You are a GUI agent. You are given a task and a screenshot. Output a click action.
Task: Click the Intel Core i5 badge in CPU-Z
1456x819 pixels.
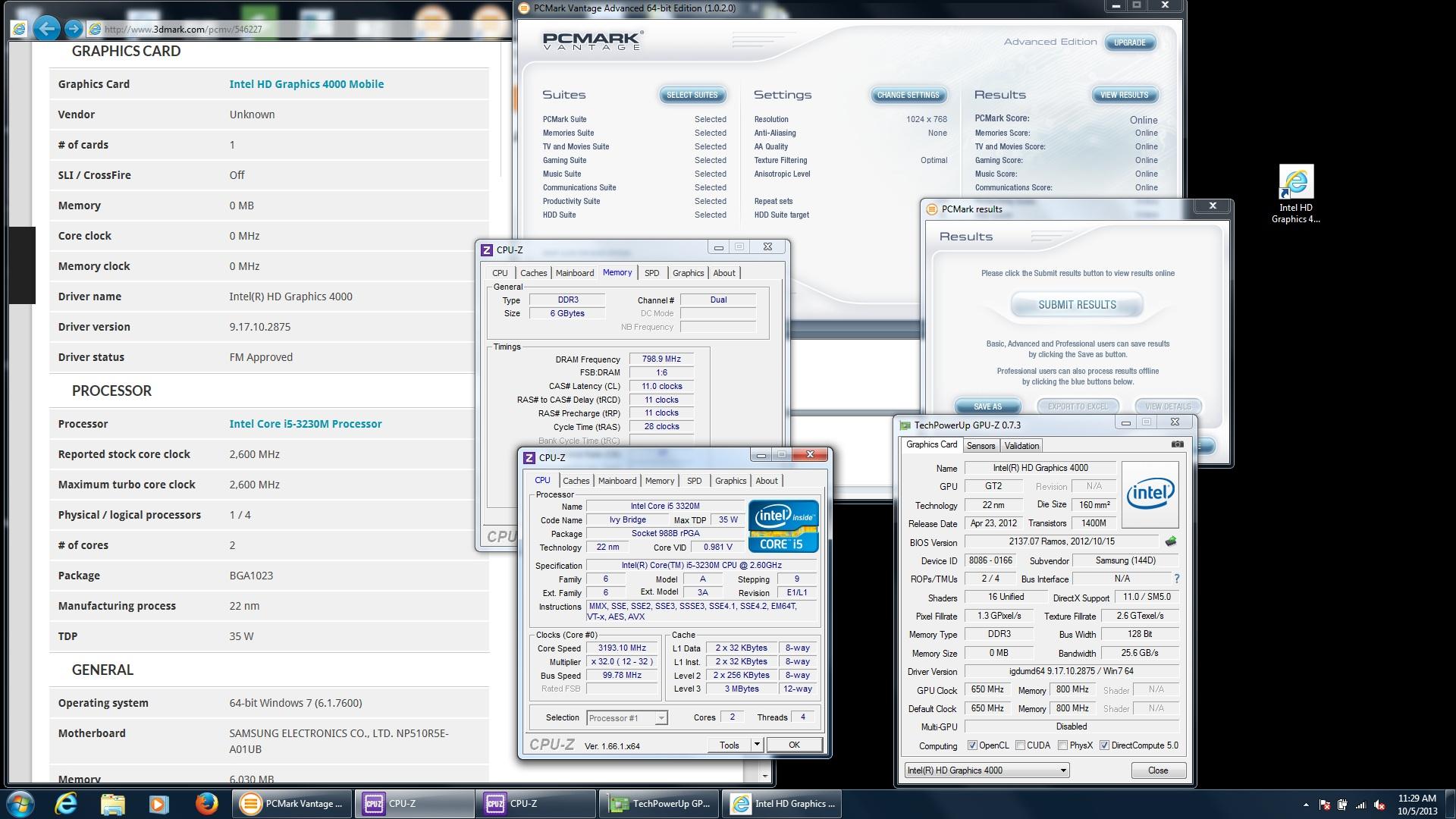[x=783, y=526]
